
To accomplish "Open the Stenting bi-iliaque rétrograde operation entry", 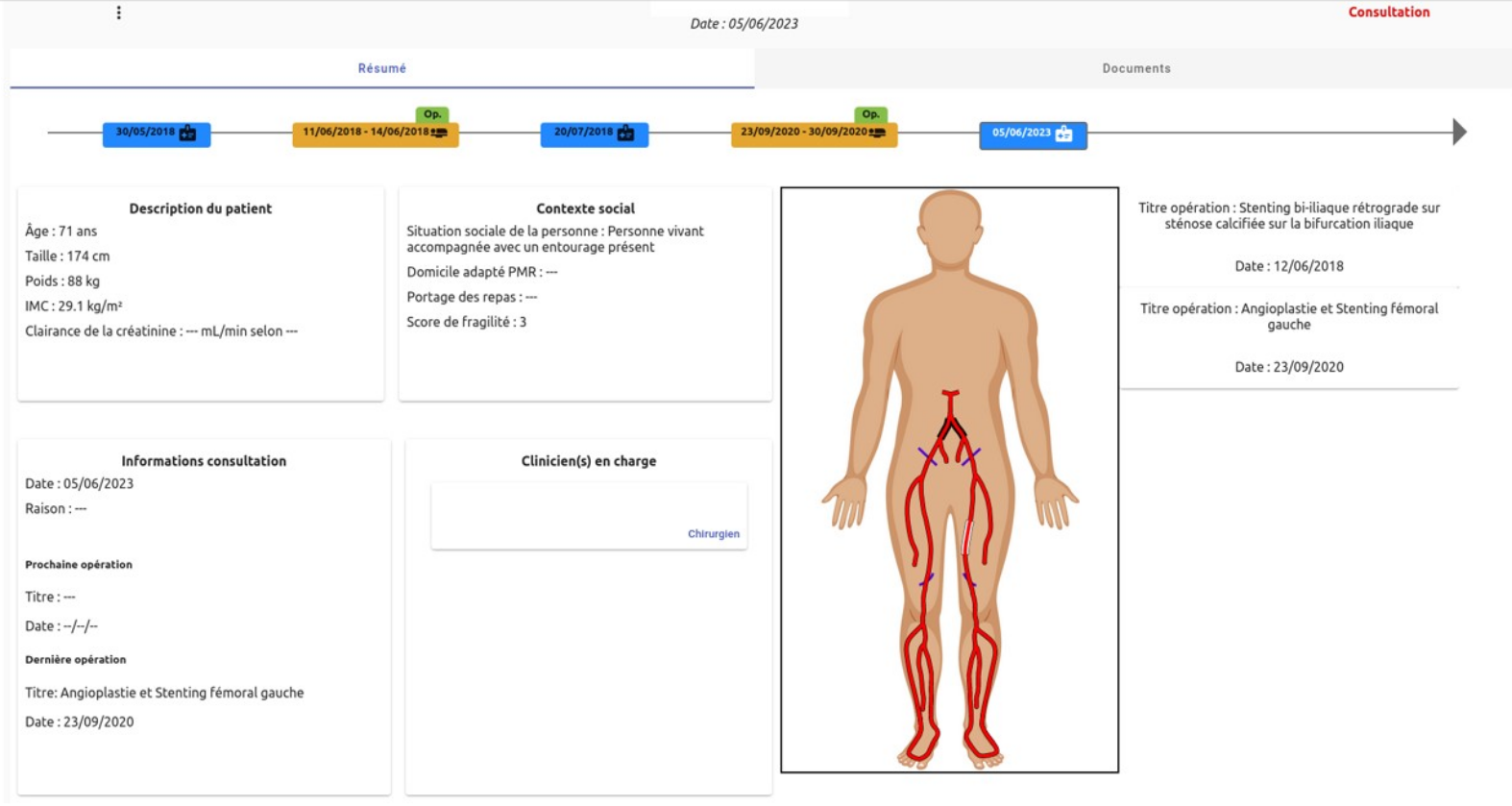I will click(x=1289, y=236).
